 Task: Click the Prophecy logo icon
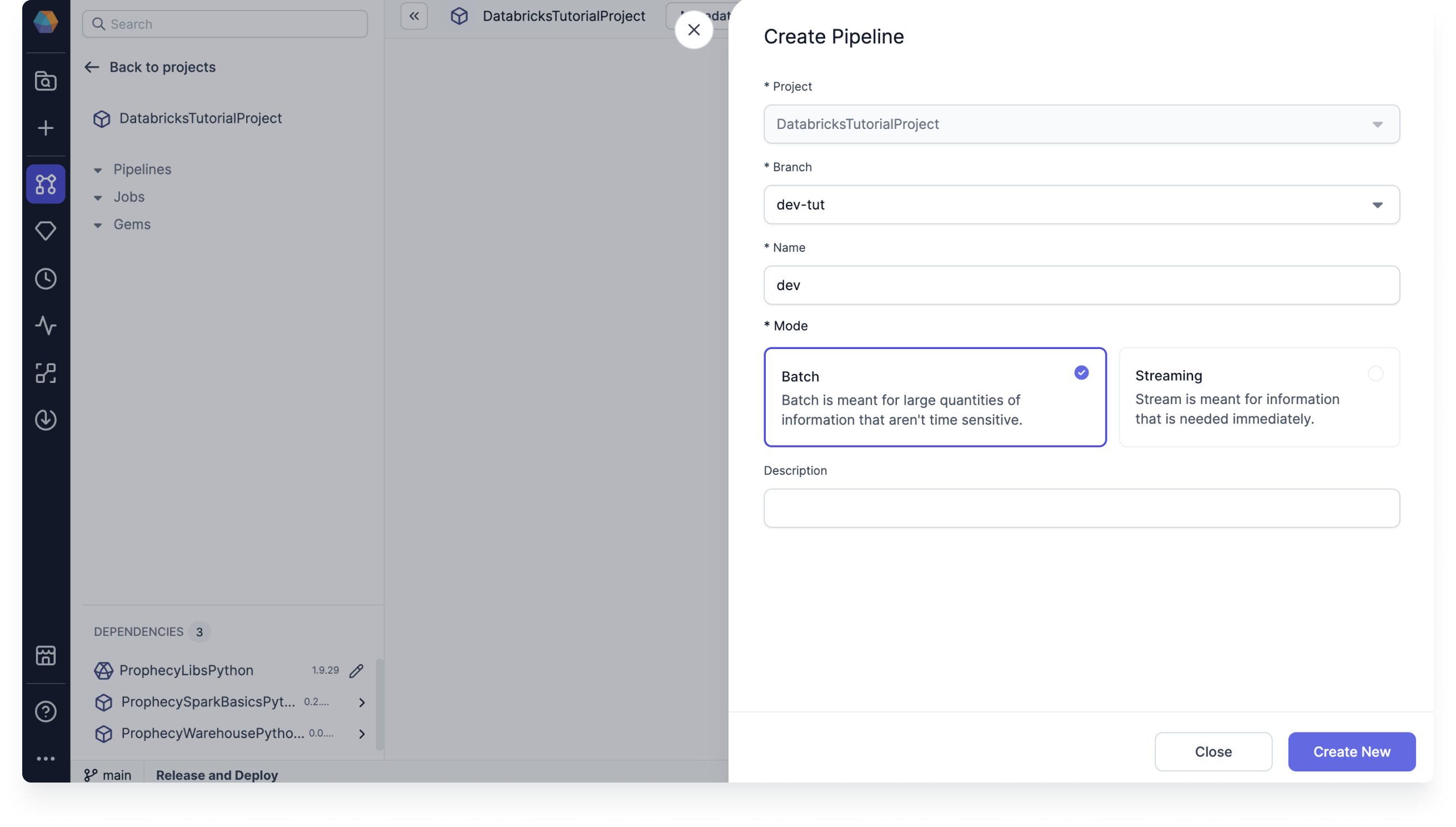pos(46,22)
